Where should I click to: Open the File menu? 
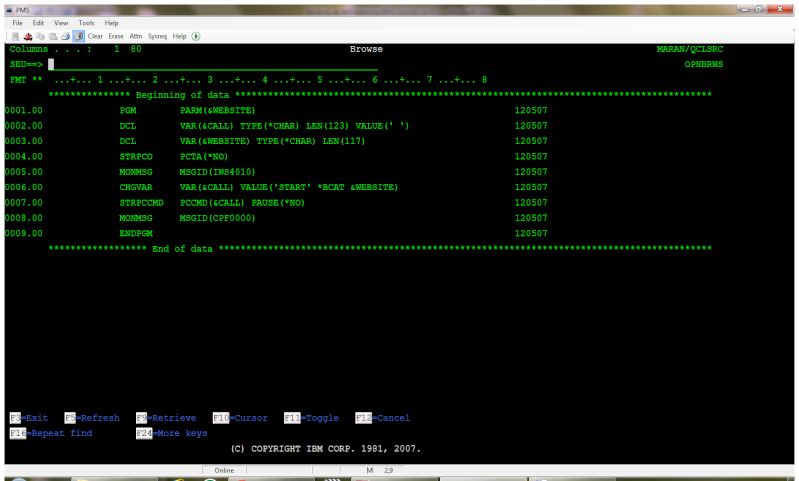17,23
